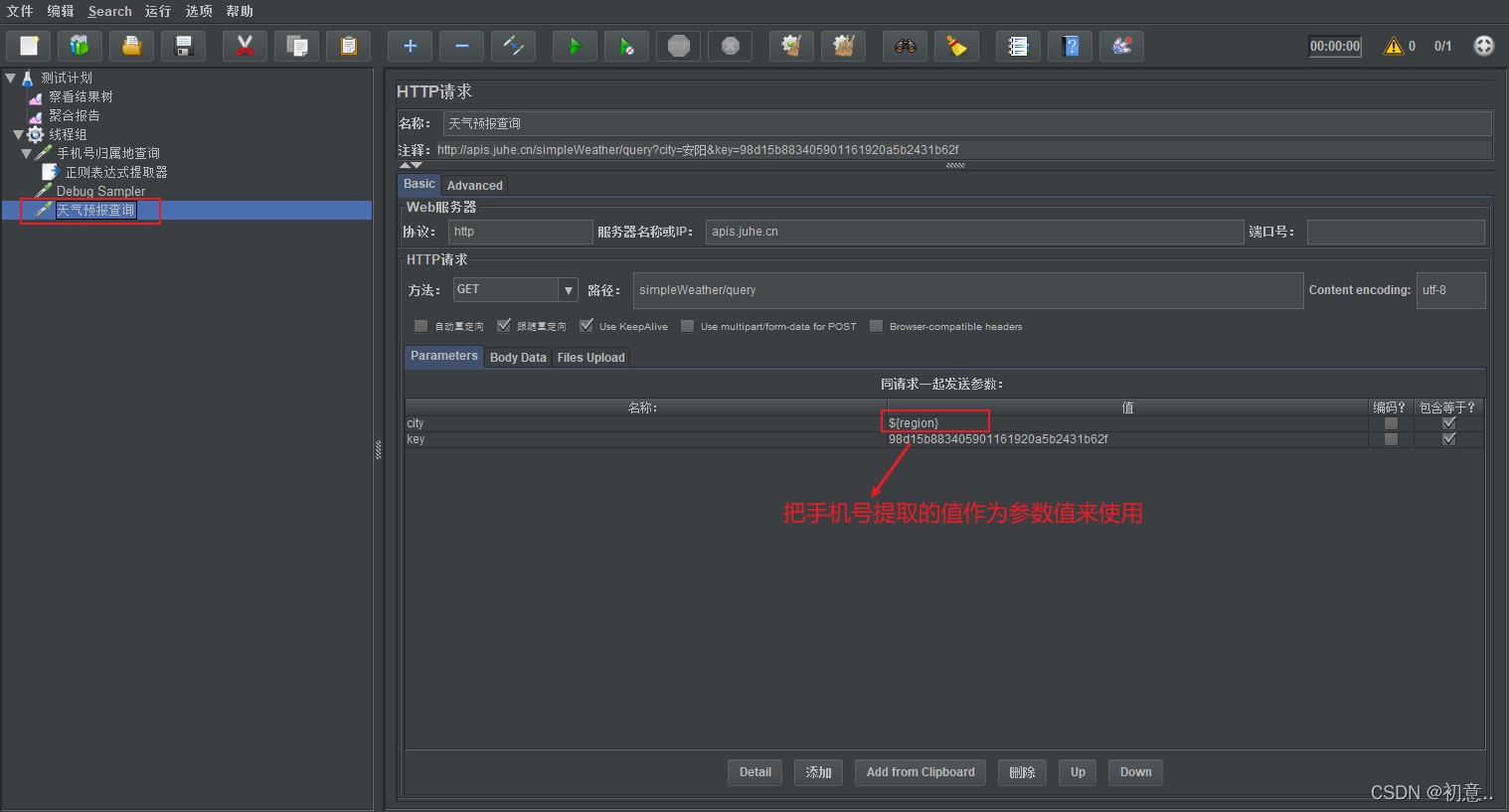This screenshot has width=1509, height=812.
Task: Click the 路径 field containing simpleWeather/query
Action: click(968, 290)
